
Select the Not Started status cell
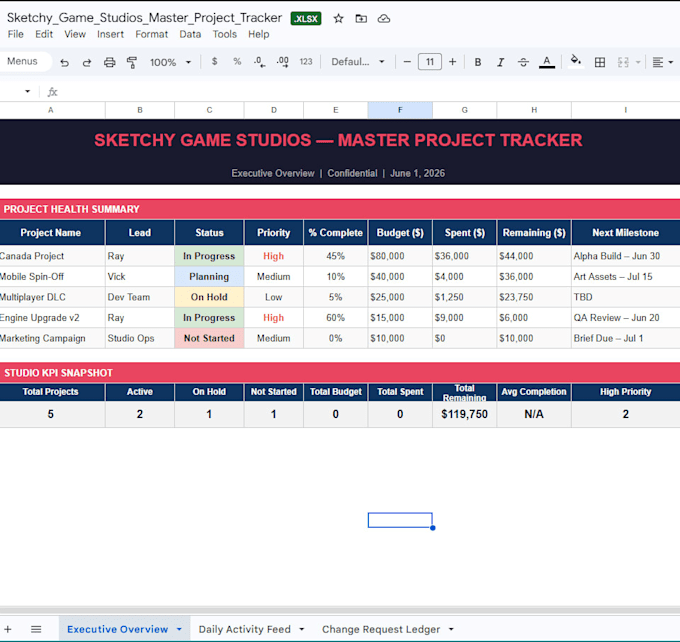click(x=209, y=338)
